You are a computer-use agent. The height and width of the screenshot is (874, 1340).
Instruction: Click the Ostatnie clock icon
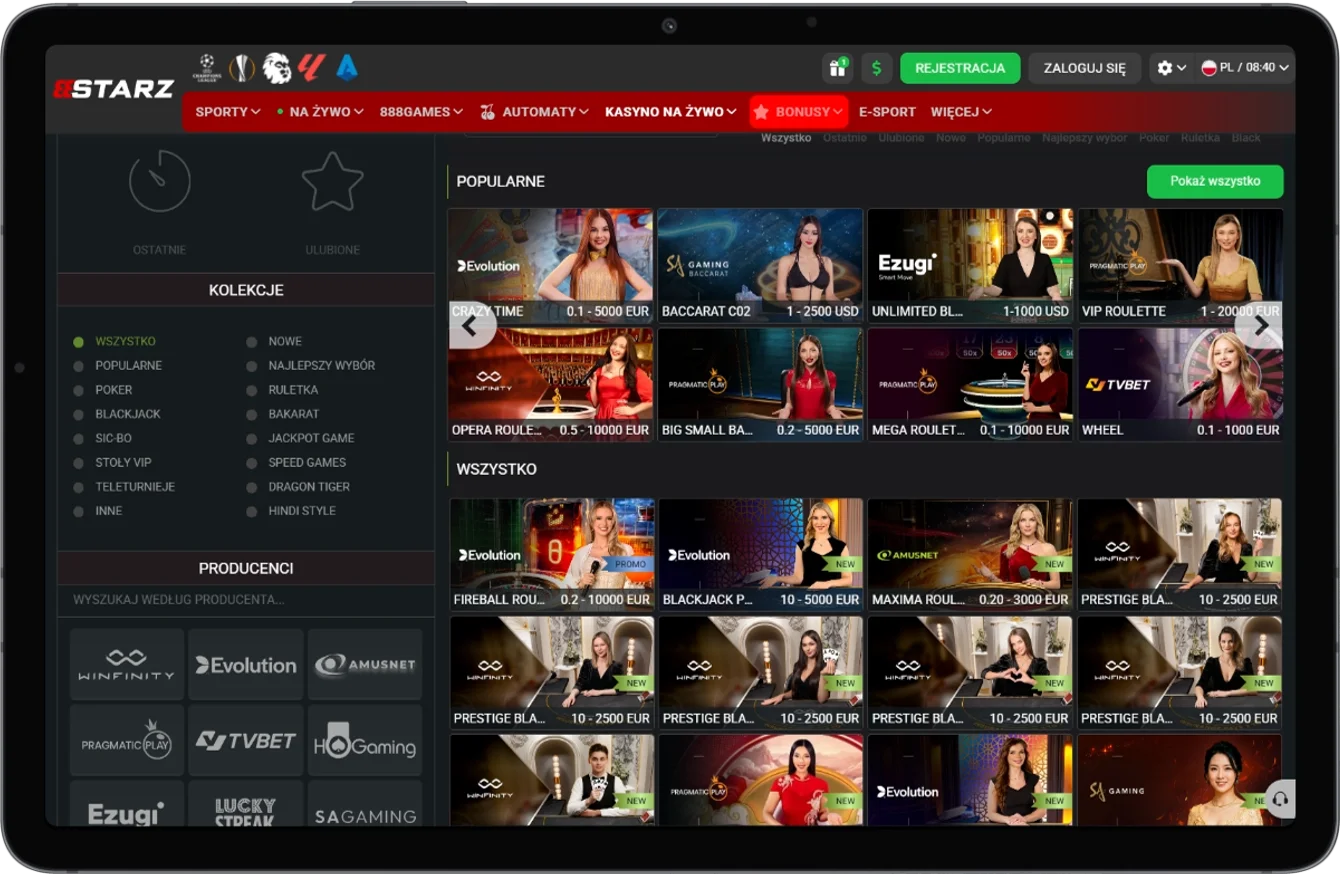[x=160, y=181]
